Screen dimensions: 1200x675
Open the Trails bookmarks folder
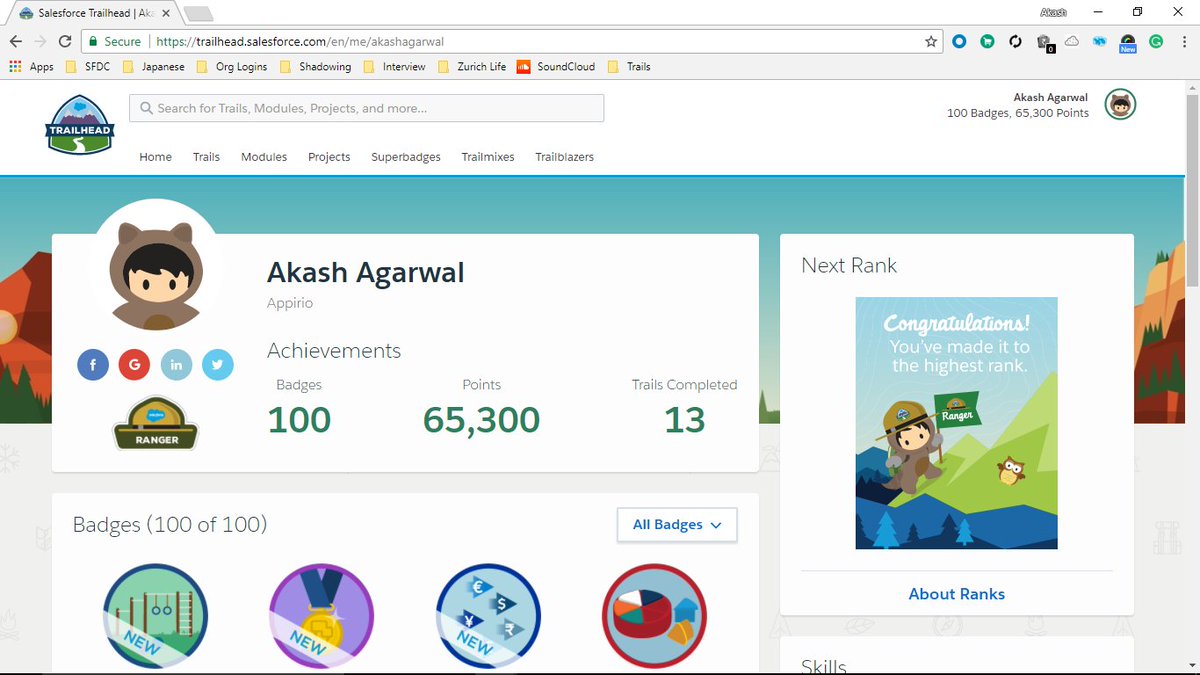coord(629,67)
